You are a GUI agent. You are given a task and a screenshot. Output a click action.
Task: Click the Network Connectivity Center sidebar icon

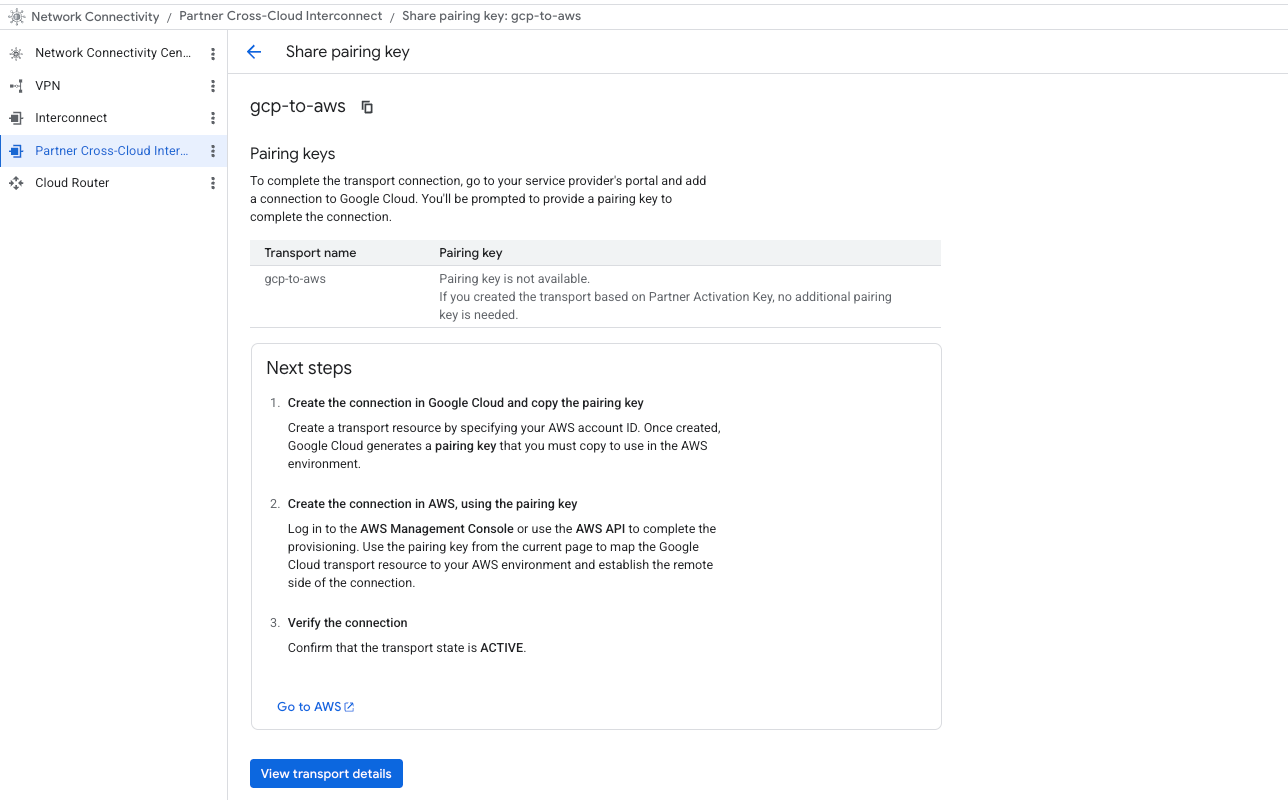coord(16,53)
